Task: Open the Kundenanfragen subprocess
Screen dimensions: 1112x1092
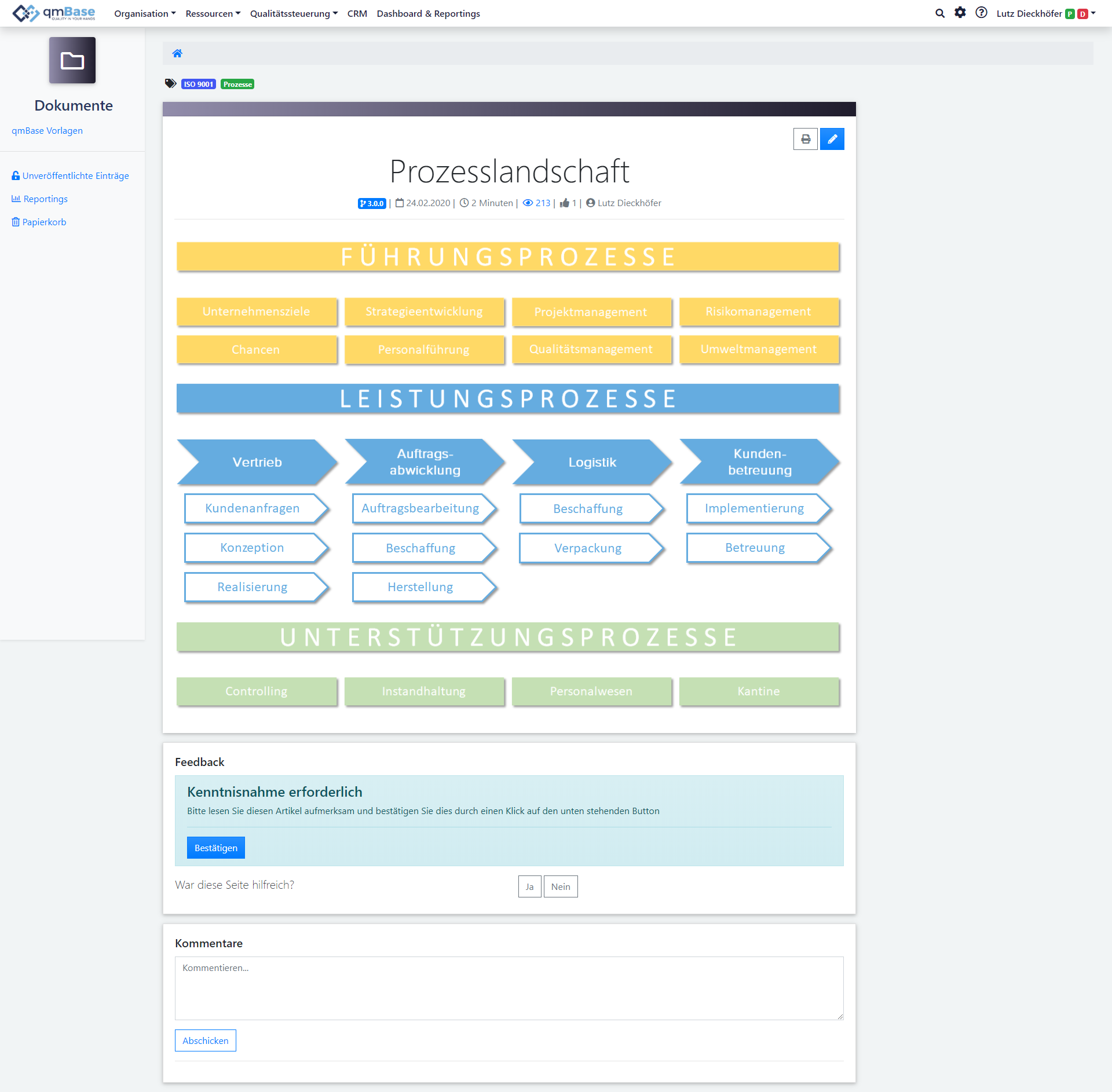Action: coord(257,508)
